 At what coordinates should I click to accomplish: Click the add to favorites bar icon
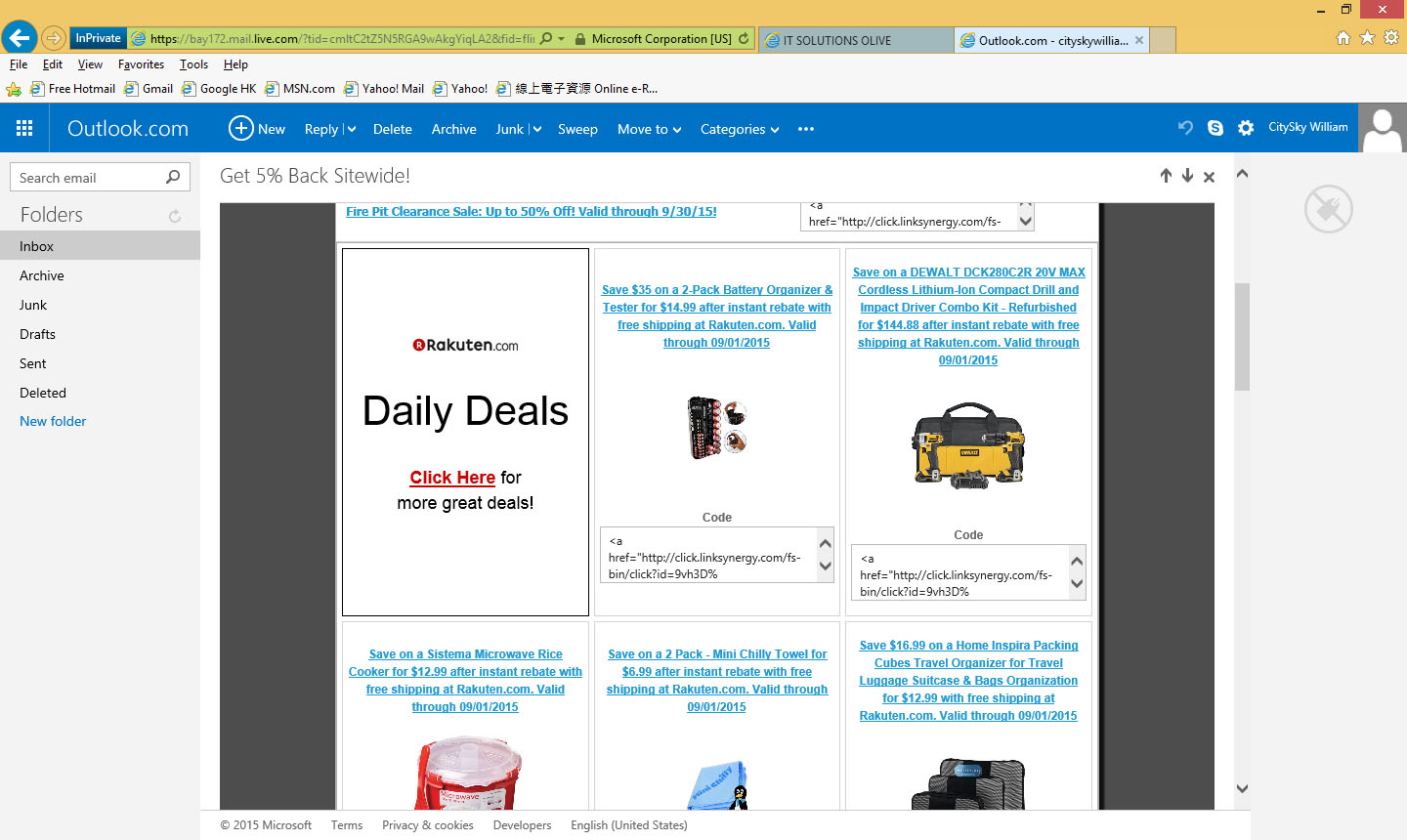pyautogui.click(x=14, y=89)
